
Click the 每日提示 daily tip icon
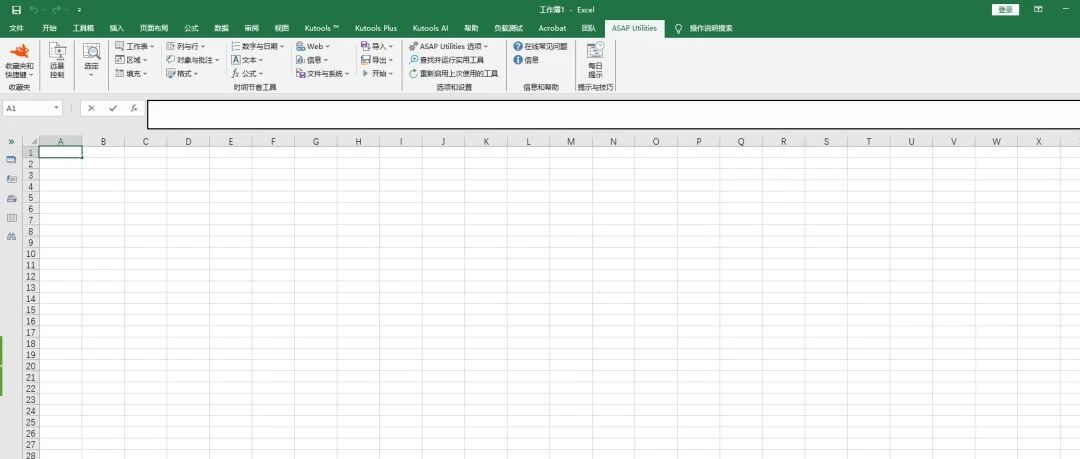click(x=595, y=50)
